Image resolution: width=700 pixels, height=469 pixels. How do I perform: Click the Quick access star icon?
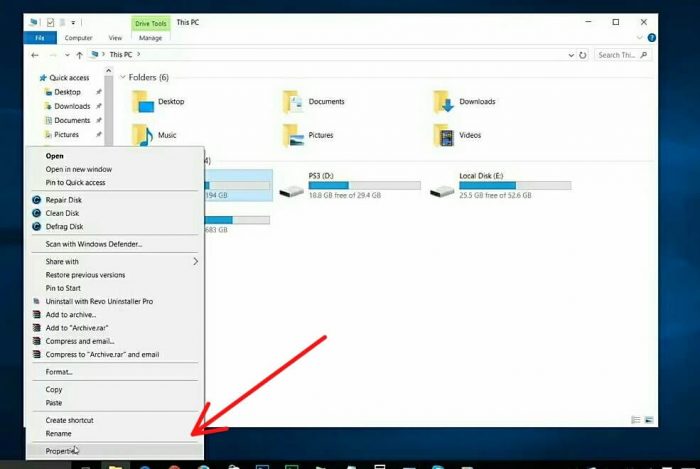pos(43,78)
